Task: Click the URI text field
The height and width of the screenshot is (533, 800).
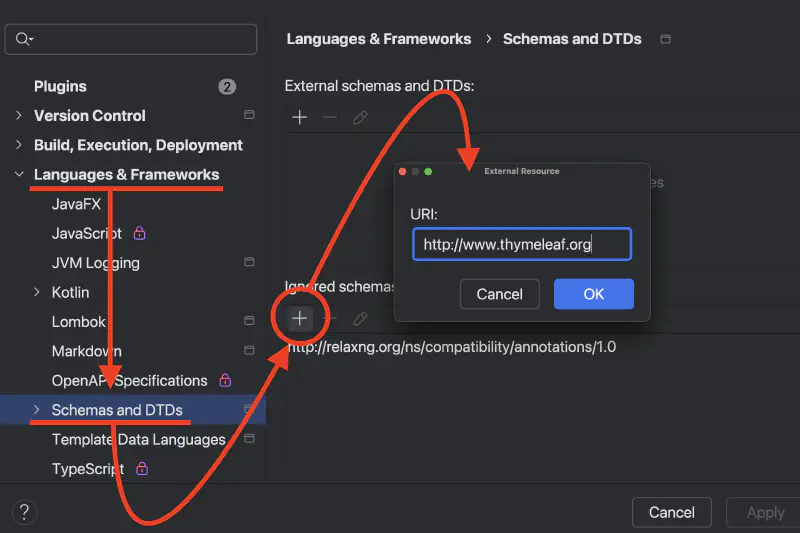Action: click(x=521, y=244)
